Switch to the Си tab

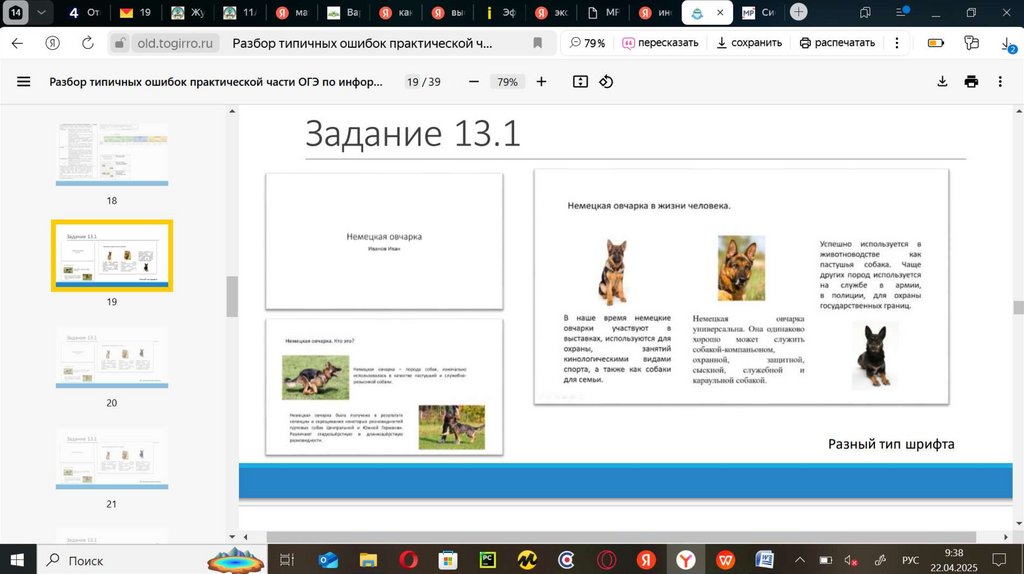pyautogui.click(x=757, y=13)
